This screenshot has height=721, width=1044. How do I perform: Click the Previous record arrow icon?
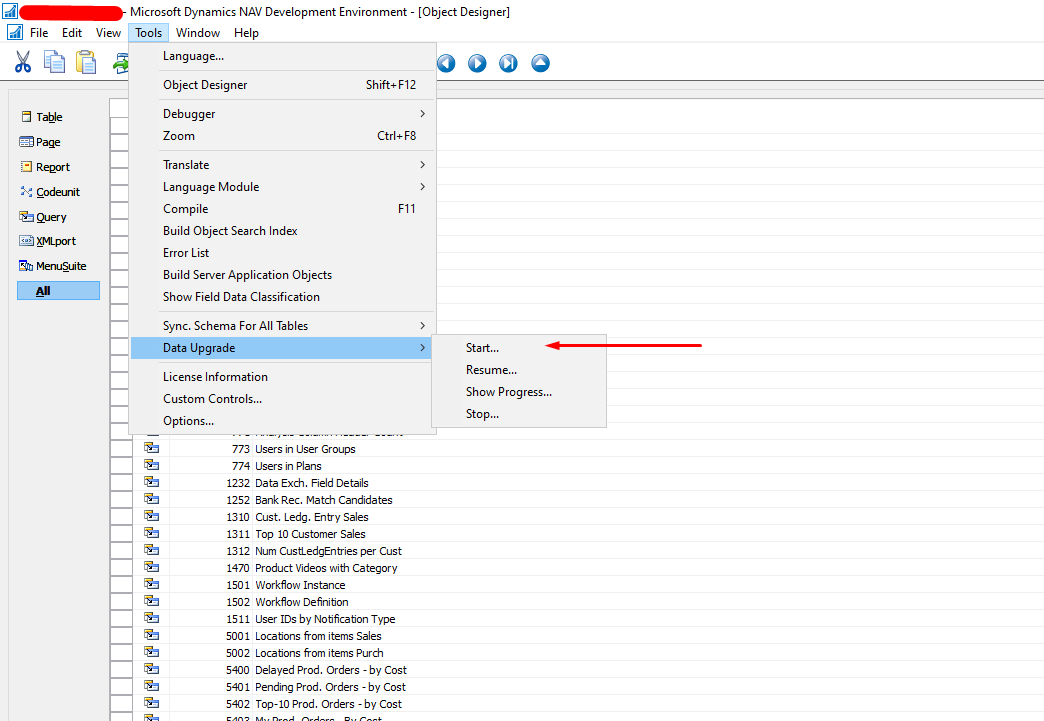click(446, 63)
